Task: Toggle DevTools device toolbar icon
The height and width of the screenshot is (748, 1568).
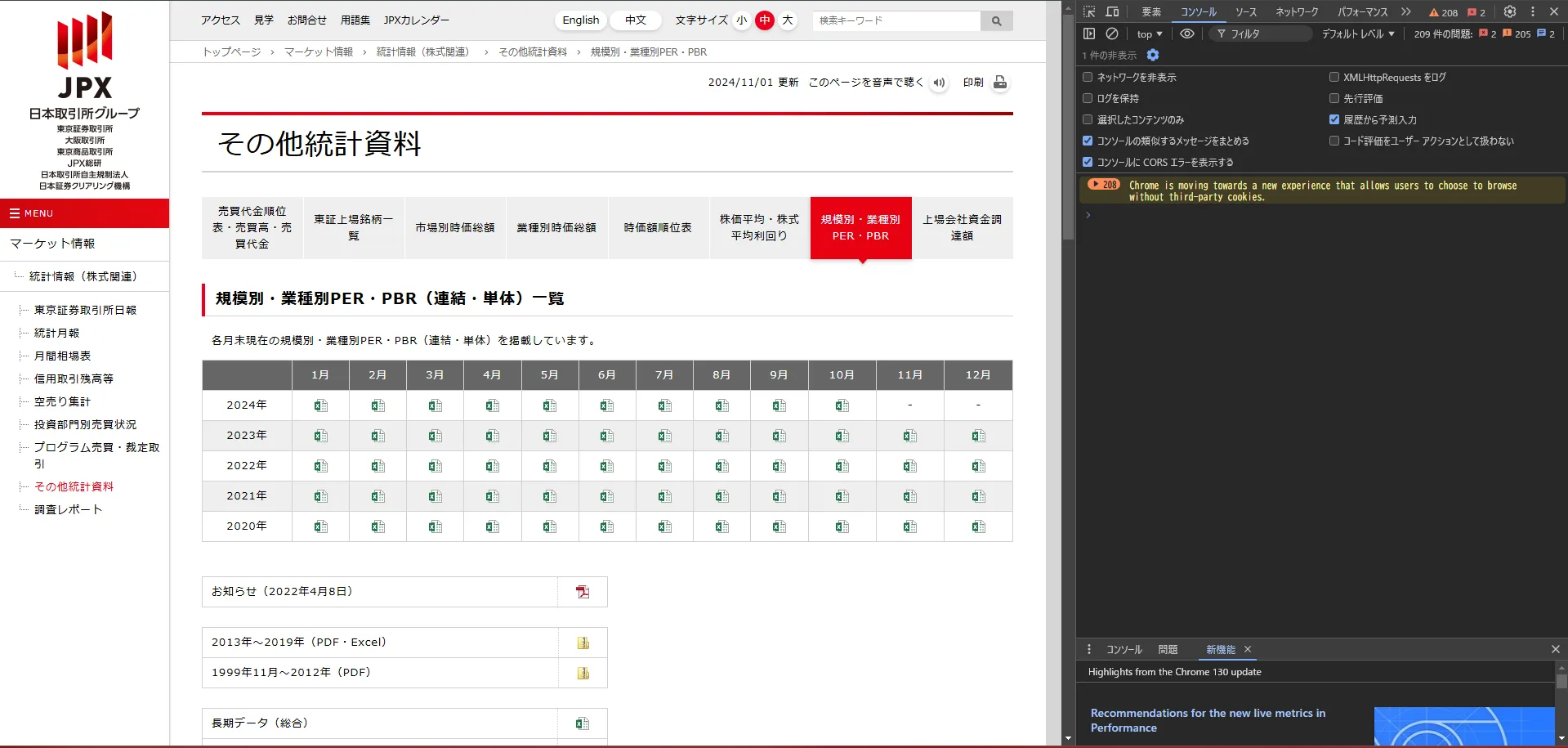Action: tap(1112, 11)
